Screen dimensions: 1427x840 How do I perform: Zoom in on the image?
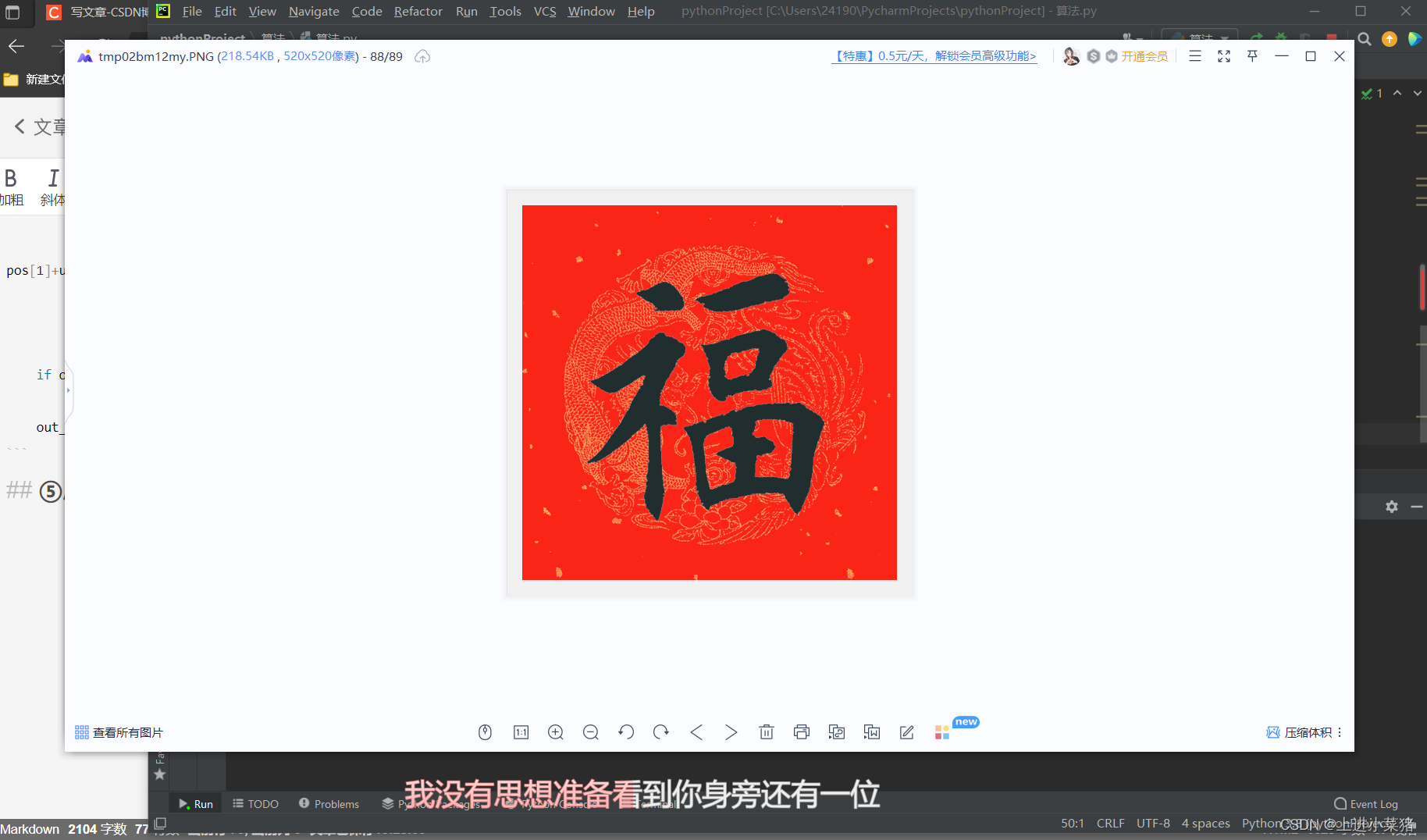click(x=556, y=732)
